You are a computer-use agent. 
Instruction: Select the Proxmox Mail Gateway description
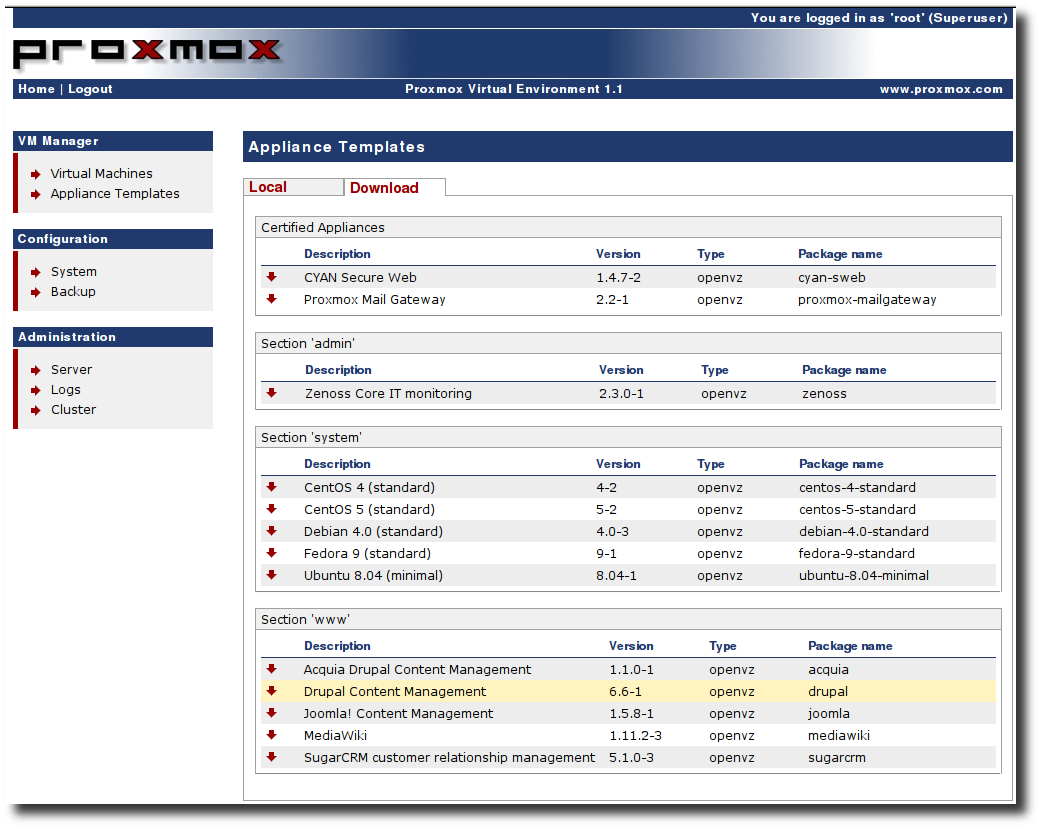point(374,299)
